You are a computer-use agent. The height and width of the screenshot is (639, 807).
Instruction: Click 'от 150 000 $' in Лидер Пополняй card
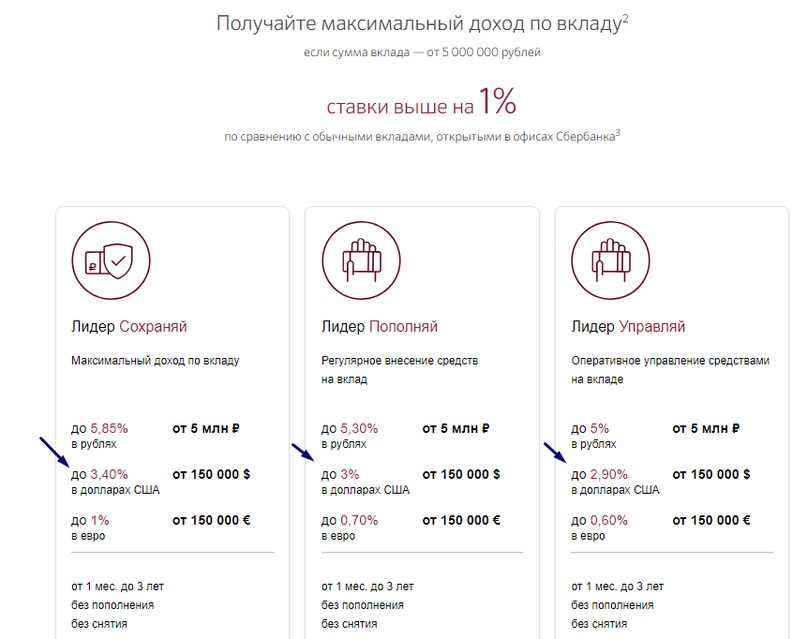461,474
